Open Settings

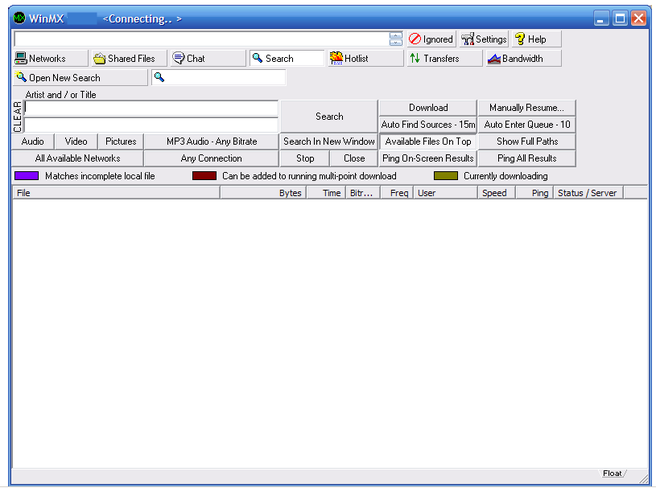(x=484, y=39)
